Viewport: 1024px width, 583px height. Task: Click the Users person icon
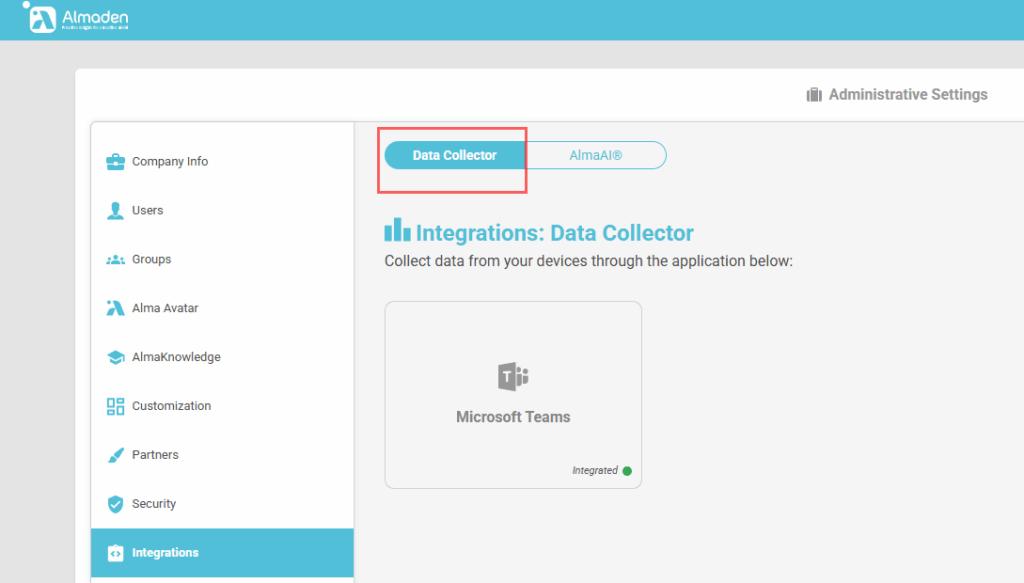point(115,211)
